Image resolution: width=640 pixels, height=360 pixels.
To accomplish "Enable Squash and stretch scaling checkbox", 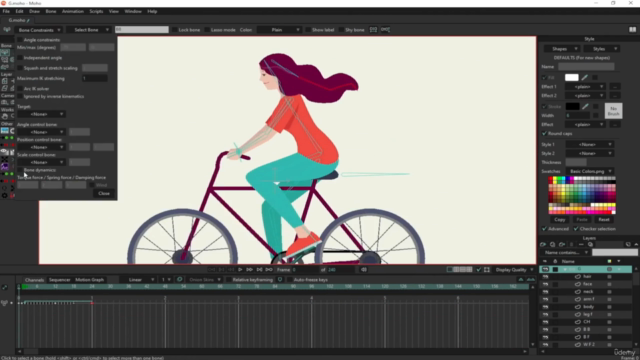I will click(20, 68).
